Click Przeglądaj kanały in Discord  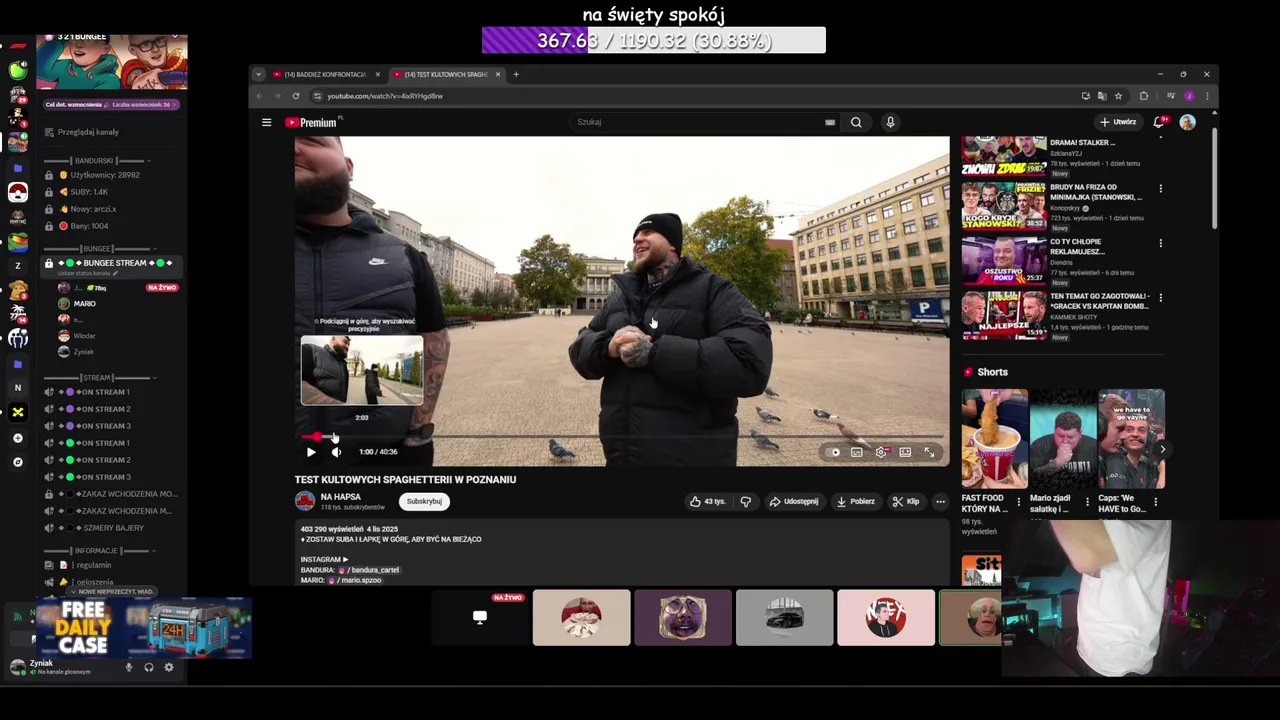[88, 132]
